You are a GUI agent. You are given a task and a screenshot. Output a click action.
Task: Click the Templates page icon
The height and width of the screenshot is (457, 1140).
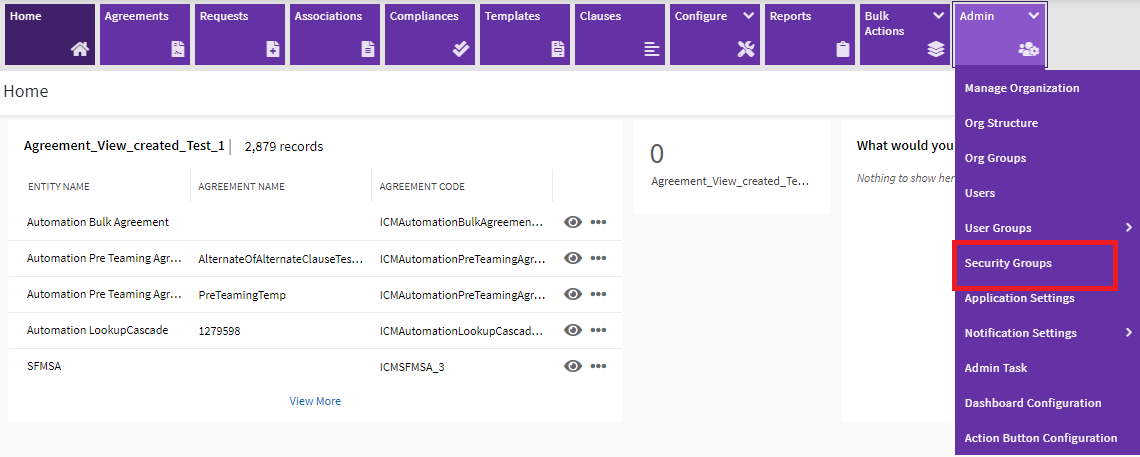tap(557, 49)
